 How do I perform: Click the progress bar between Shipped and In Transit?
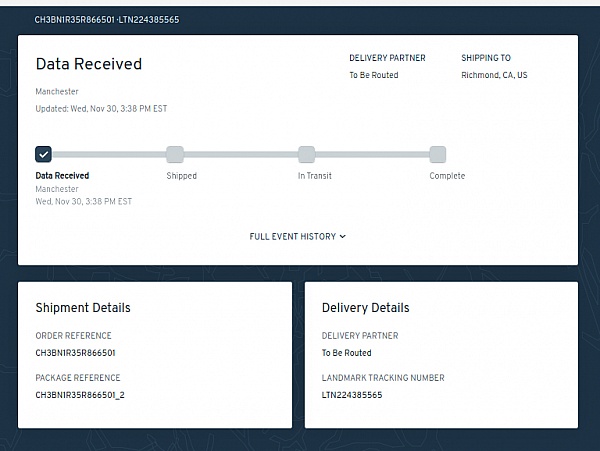pyautogui.click(x=241, y=155)
